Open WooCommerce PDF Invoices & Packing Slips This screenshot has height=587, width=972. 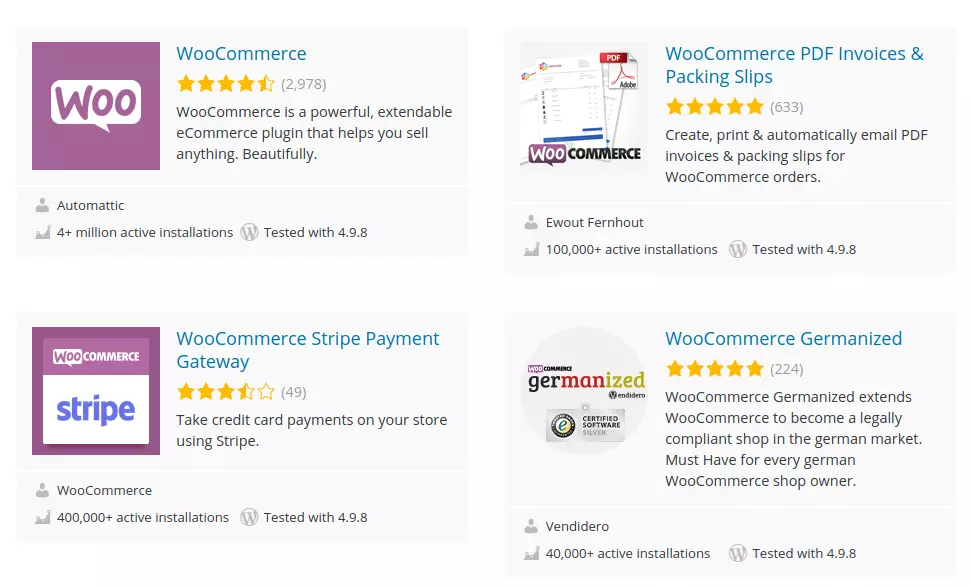pos(794,64)
